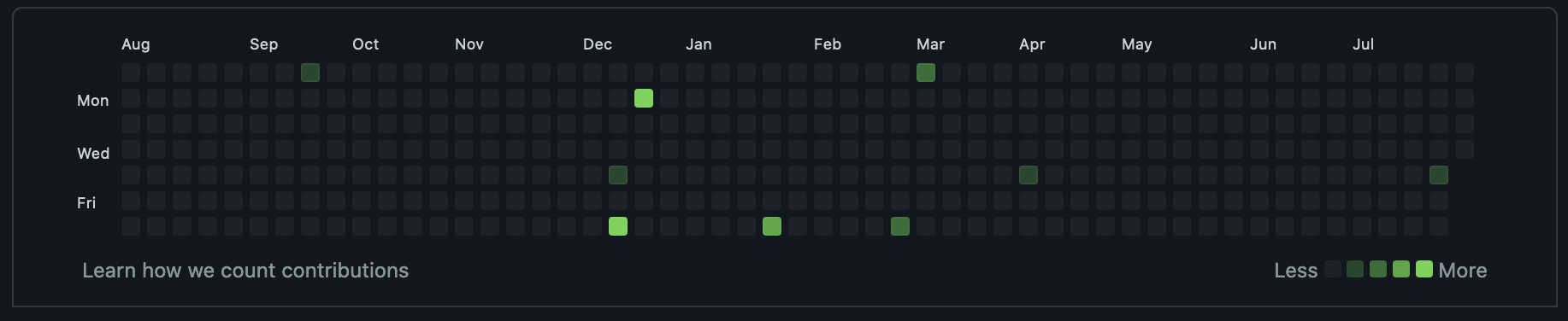Click the empty gray legend swatch beside Less
This screenshot has width=1568, height=321.
[x=1333, y=270]
